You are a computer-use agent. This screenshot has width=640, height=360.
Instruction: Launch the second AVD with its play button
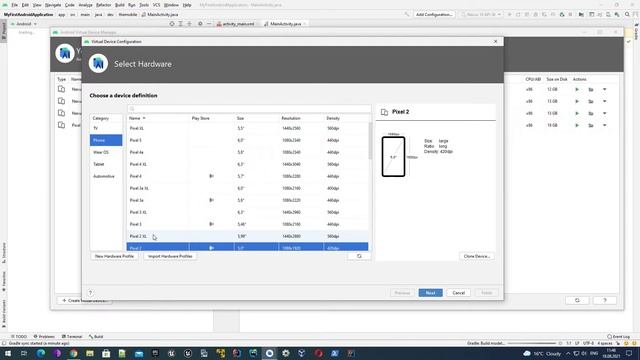pos(577,101)
